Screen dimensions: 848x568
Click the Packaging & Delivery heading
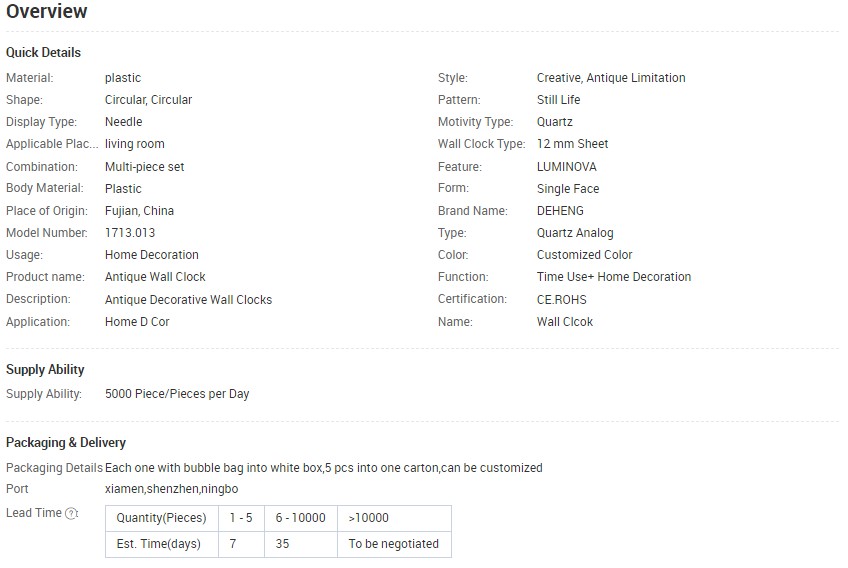coord(66,442)
